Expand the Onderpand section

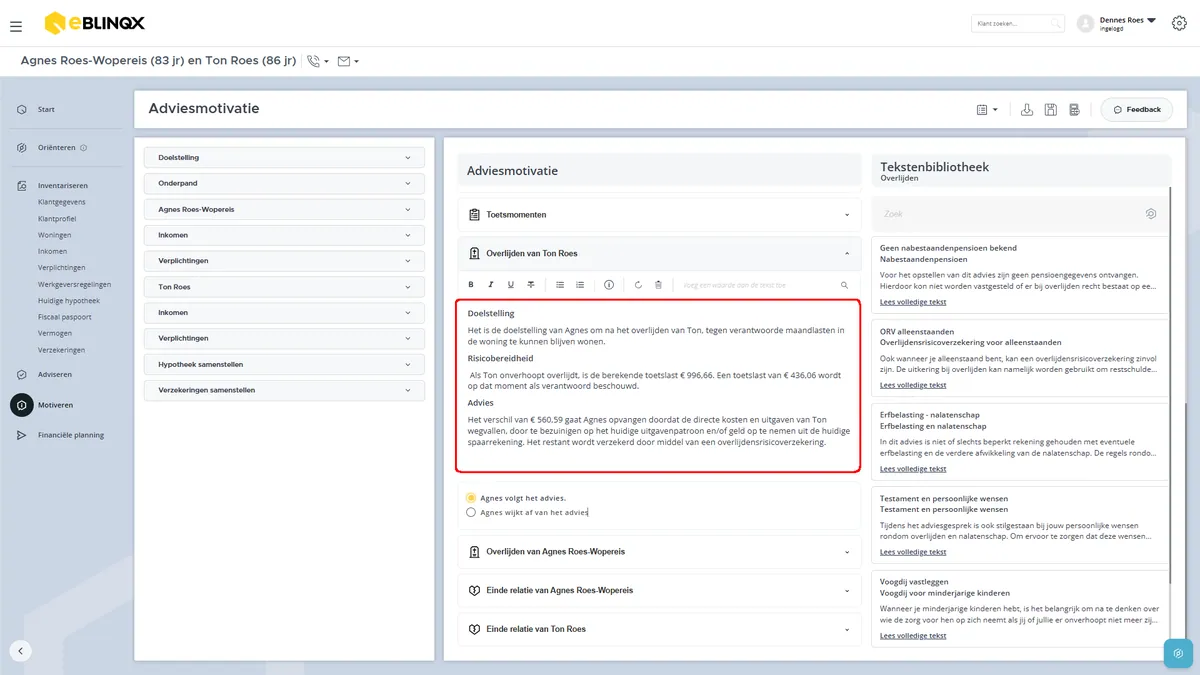point(284,184)
